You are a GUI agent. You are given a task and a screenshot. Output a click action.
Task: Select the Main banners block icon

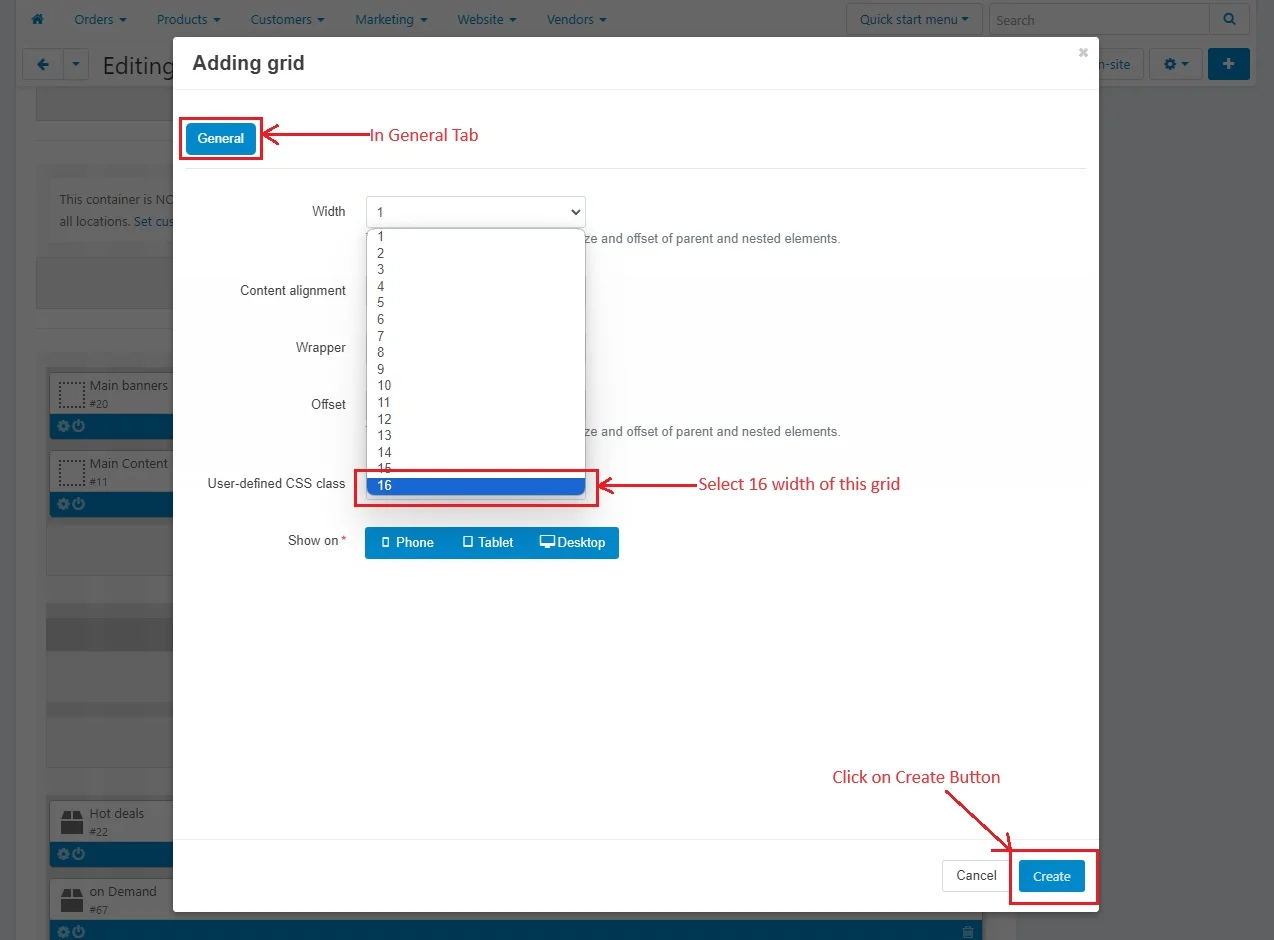point(71,395)
